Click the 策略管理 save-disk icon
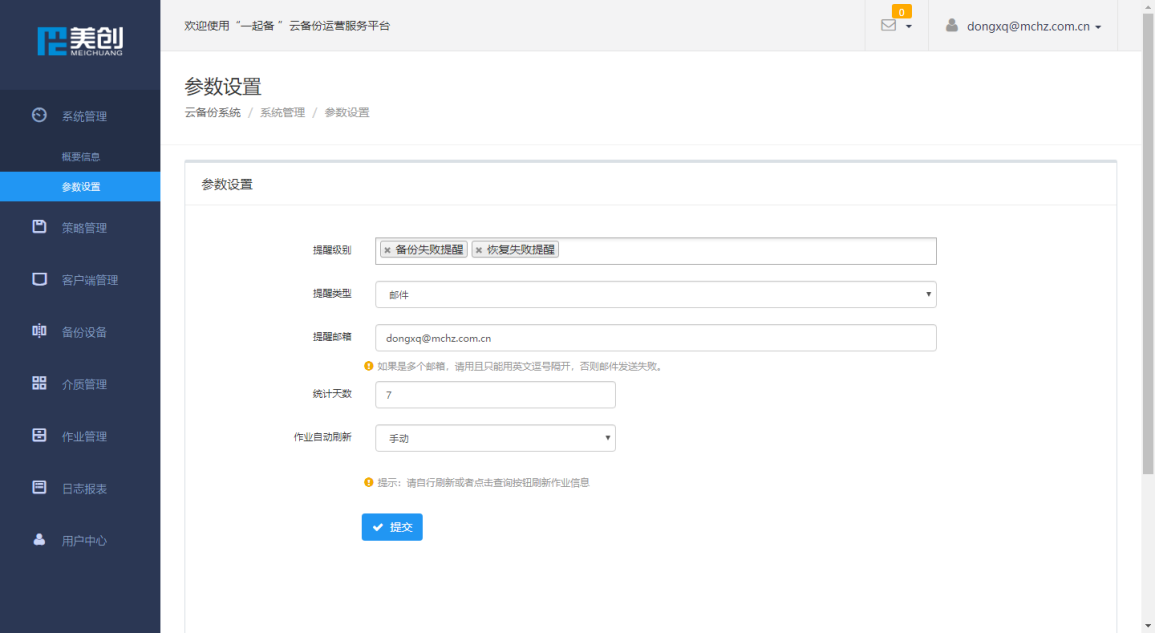Viewport: 1155px width, 633px height. 39,227
